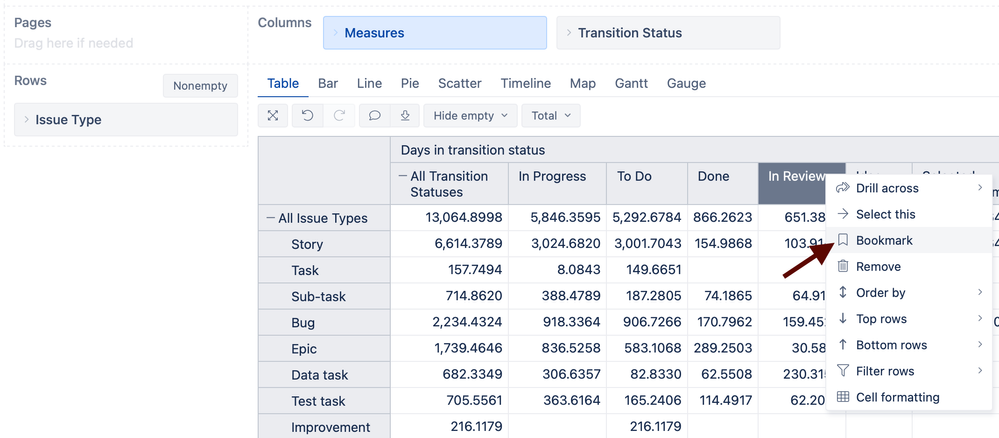The image size is (999, 438).
Task: Open the Total dropdown
Action: click(550, 115)
